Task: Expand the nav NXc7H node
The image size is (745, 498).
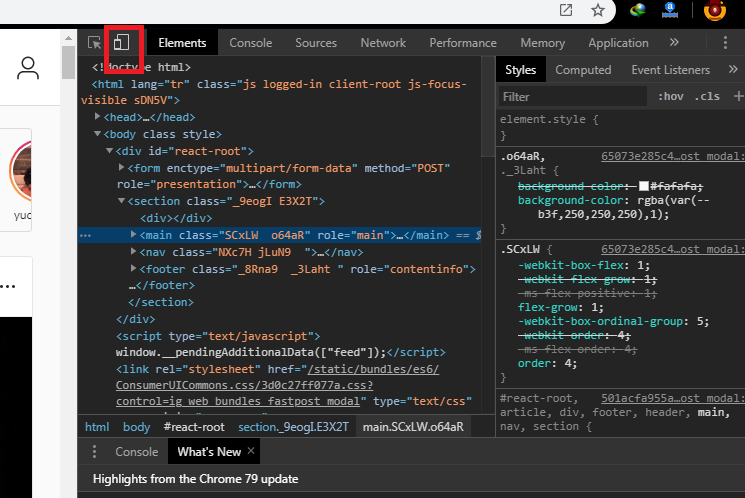Action: pos(134,251)
